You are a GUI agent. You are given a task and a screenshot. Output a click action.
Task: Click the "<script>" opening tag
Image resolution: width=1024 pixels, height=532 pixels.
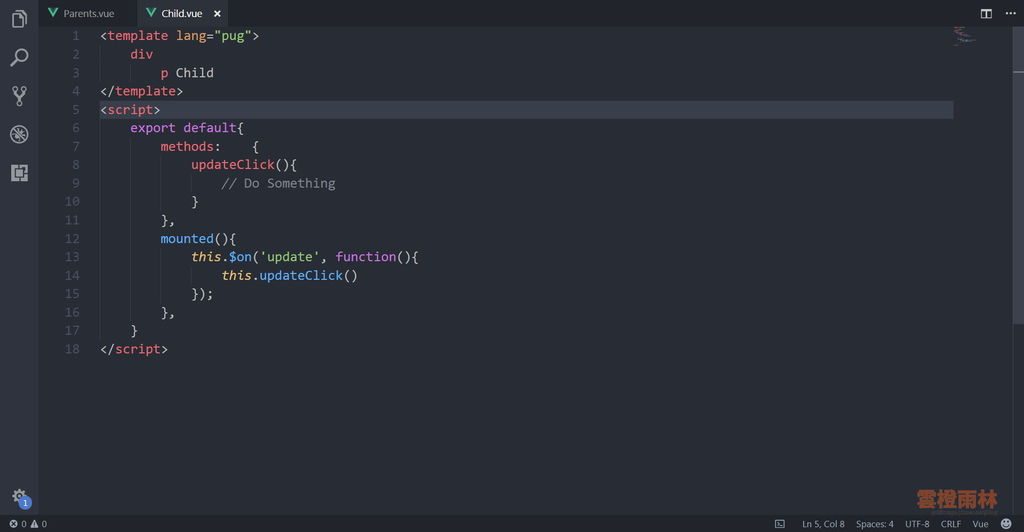[x=130, y=110]
